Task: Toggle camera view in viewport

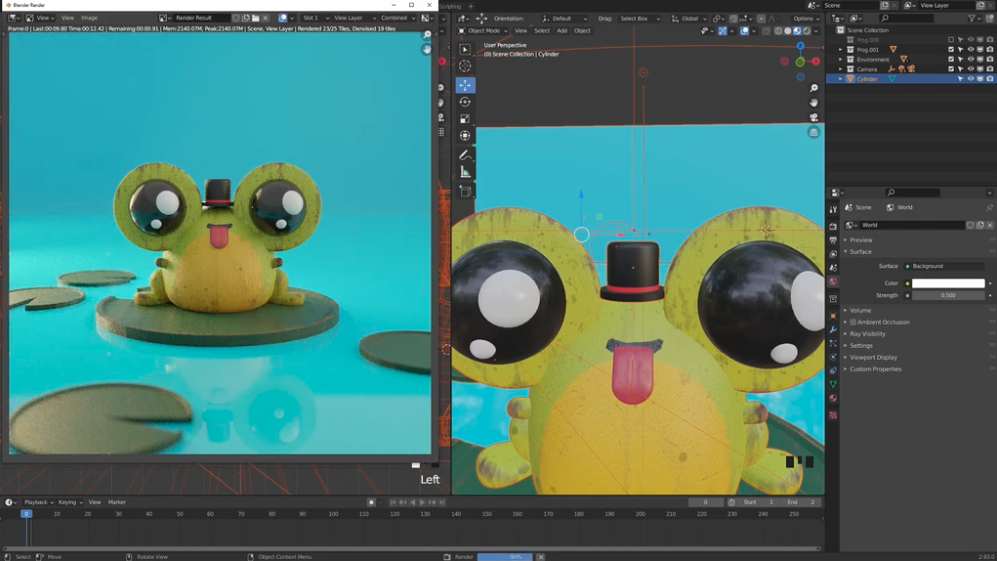Action: [814, 117]
